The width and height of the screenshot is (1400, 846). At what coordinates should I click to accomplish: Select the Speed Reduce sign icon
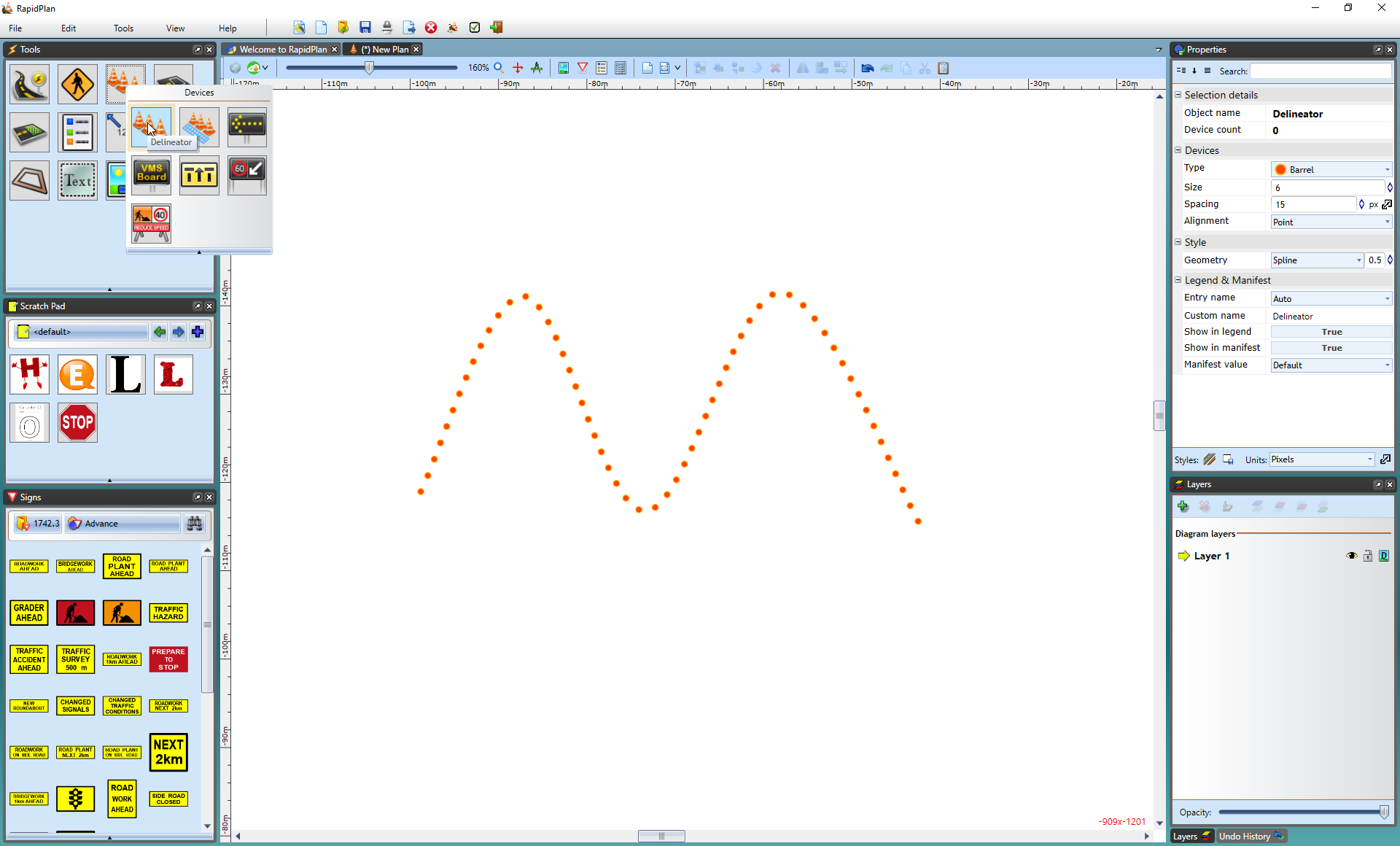pyautogui.click(x=151, y=223)
